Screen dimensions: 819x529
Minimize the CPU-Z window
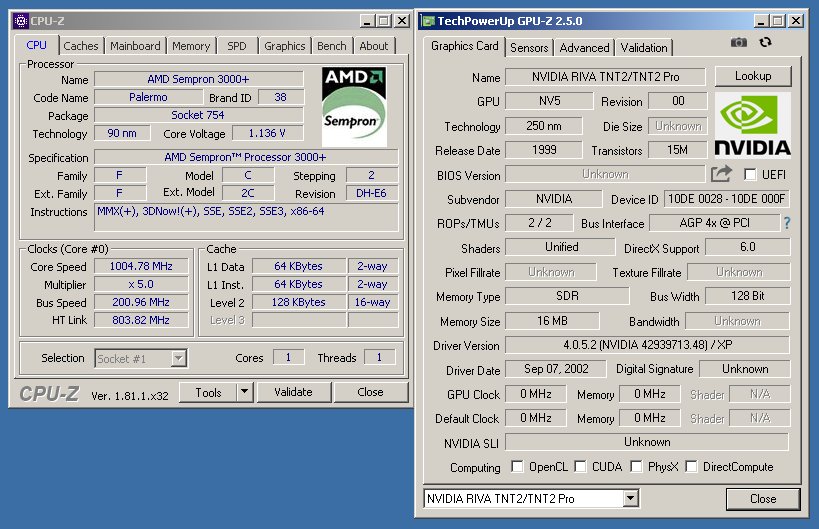pyautogui.click(x=368, y=21)
